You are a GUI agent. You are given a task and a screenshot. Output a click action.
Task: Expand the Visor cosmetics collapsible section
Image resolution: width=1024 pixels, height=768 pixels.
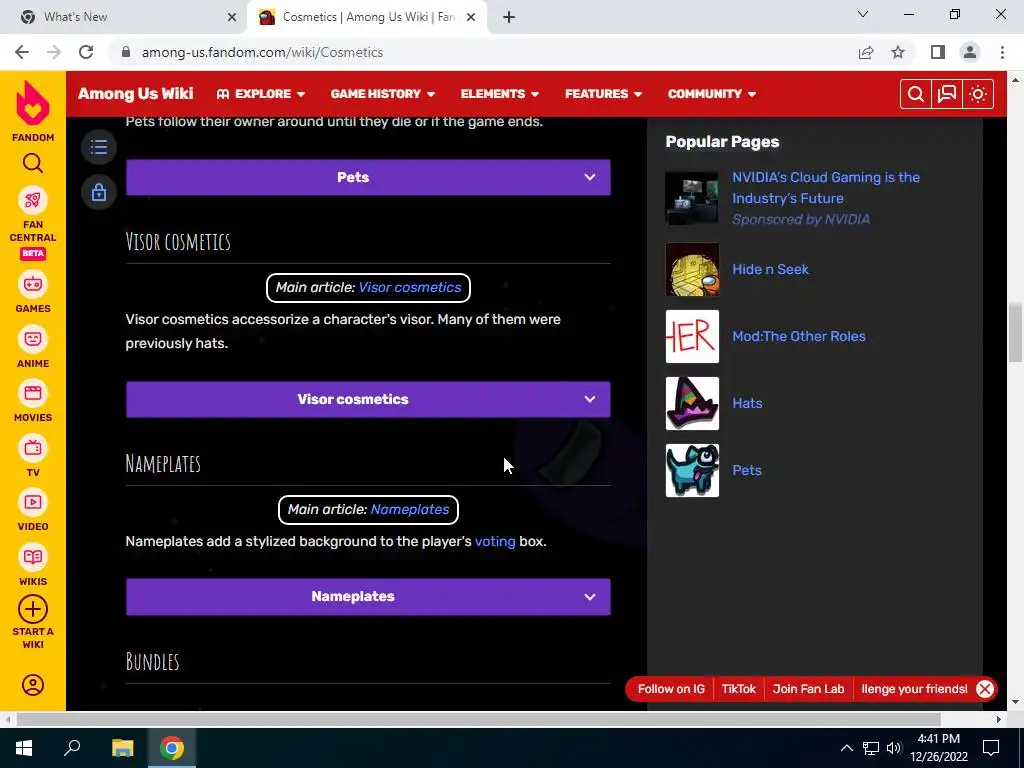click(368, 399)
